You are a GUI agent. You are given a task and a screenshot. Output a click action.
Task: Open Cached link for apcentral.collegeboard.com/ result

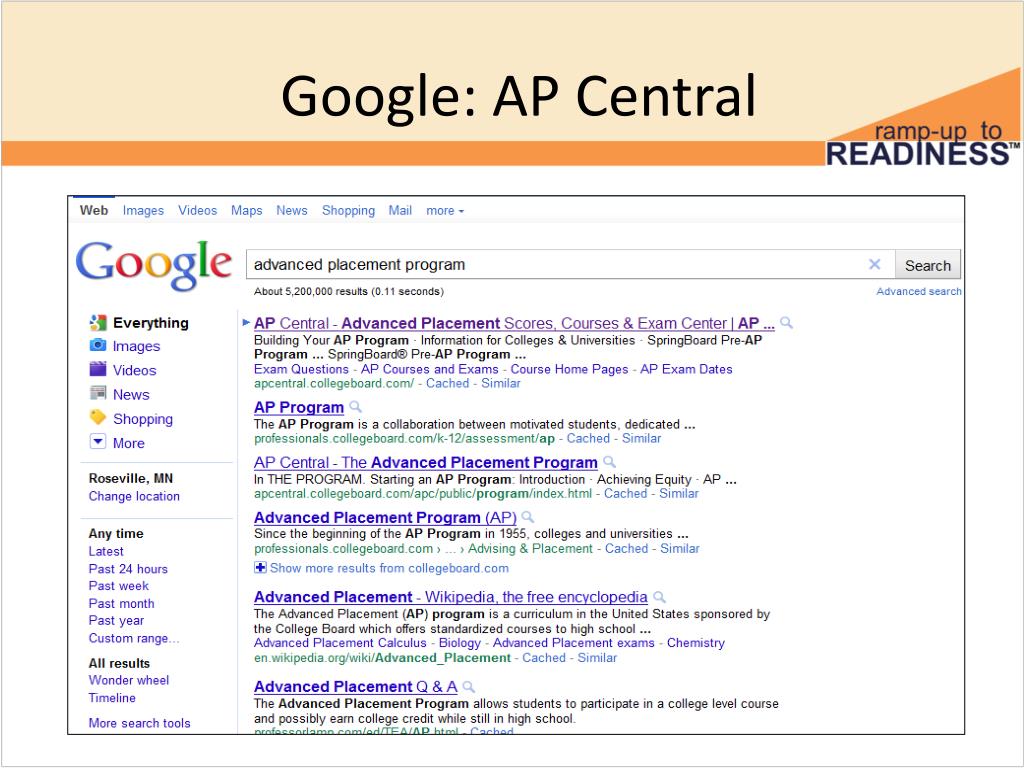(447, 383)
